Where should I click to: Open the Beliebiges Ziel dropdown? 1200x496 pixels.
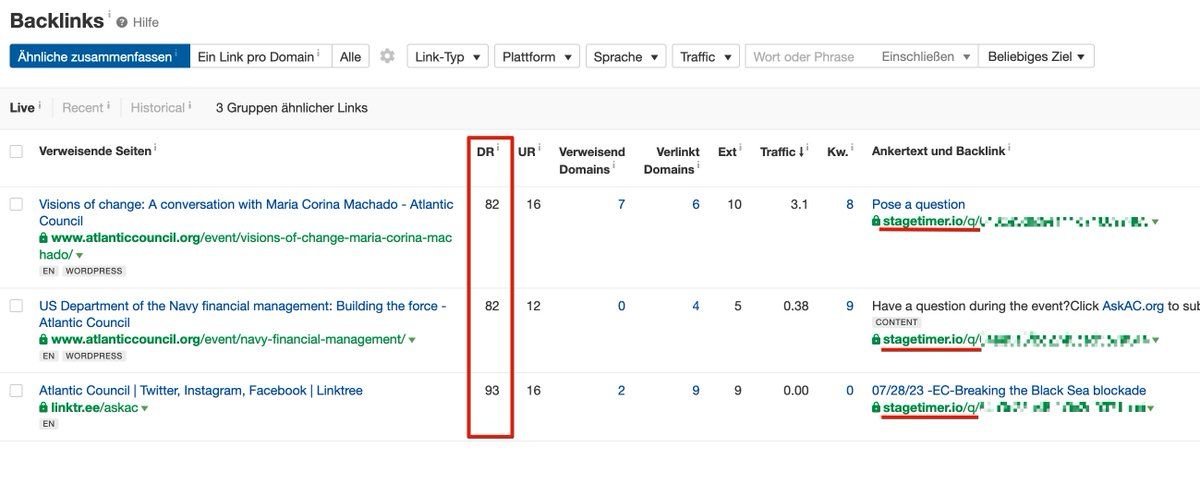(x=1036, y=57)
